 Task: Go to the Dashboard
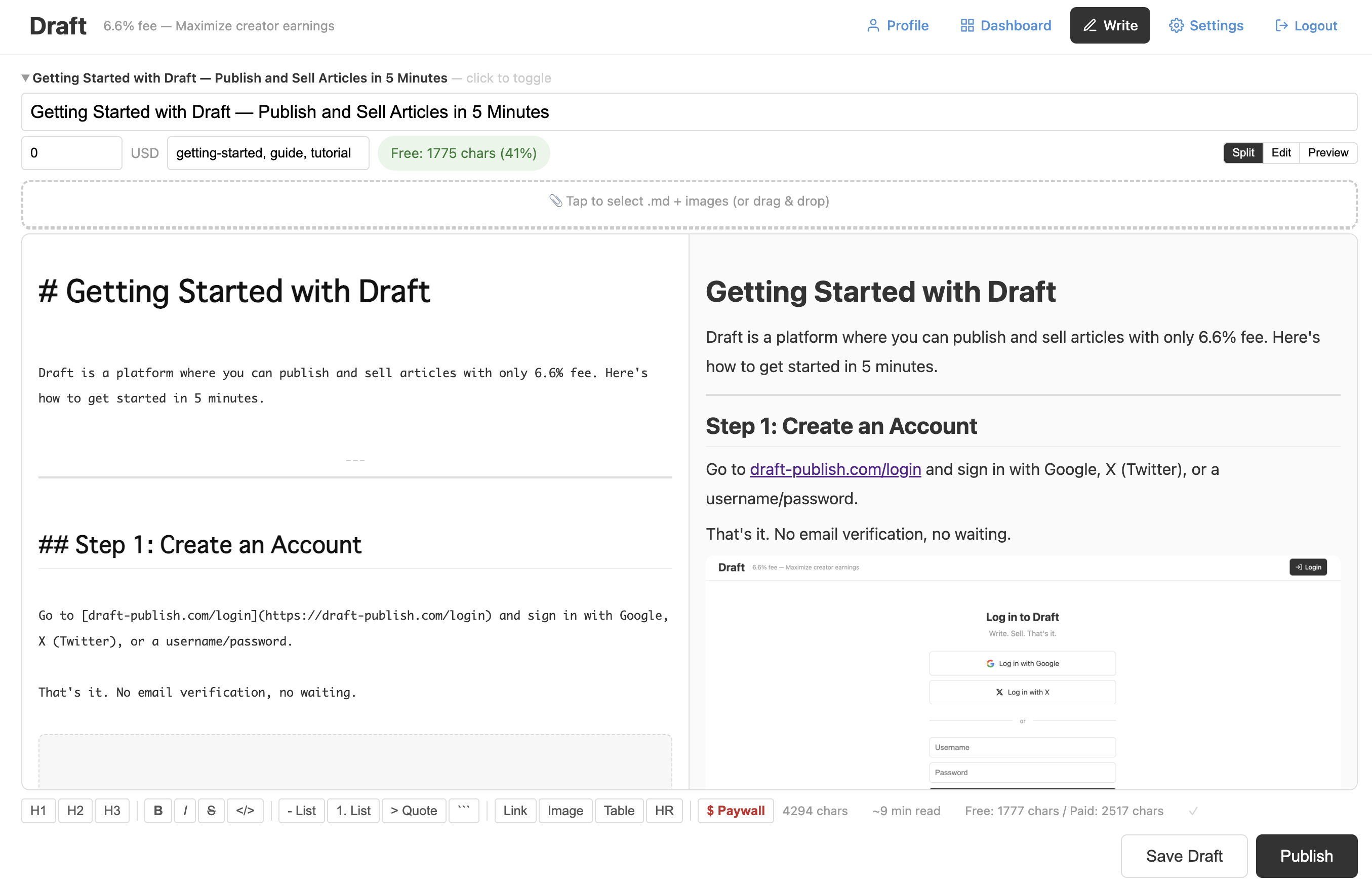coord(1006,25)
